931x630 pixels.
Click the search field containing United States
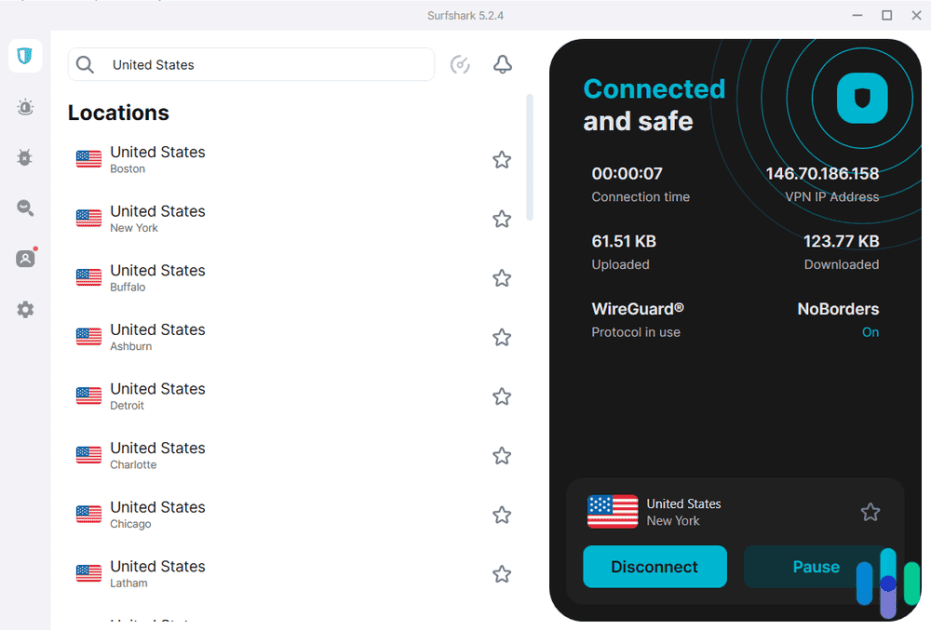250,64
